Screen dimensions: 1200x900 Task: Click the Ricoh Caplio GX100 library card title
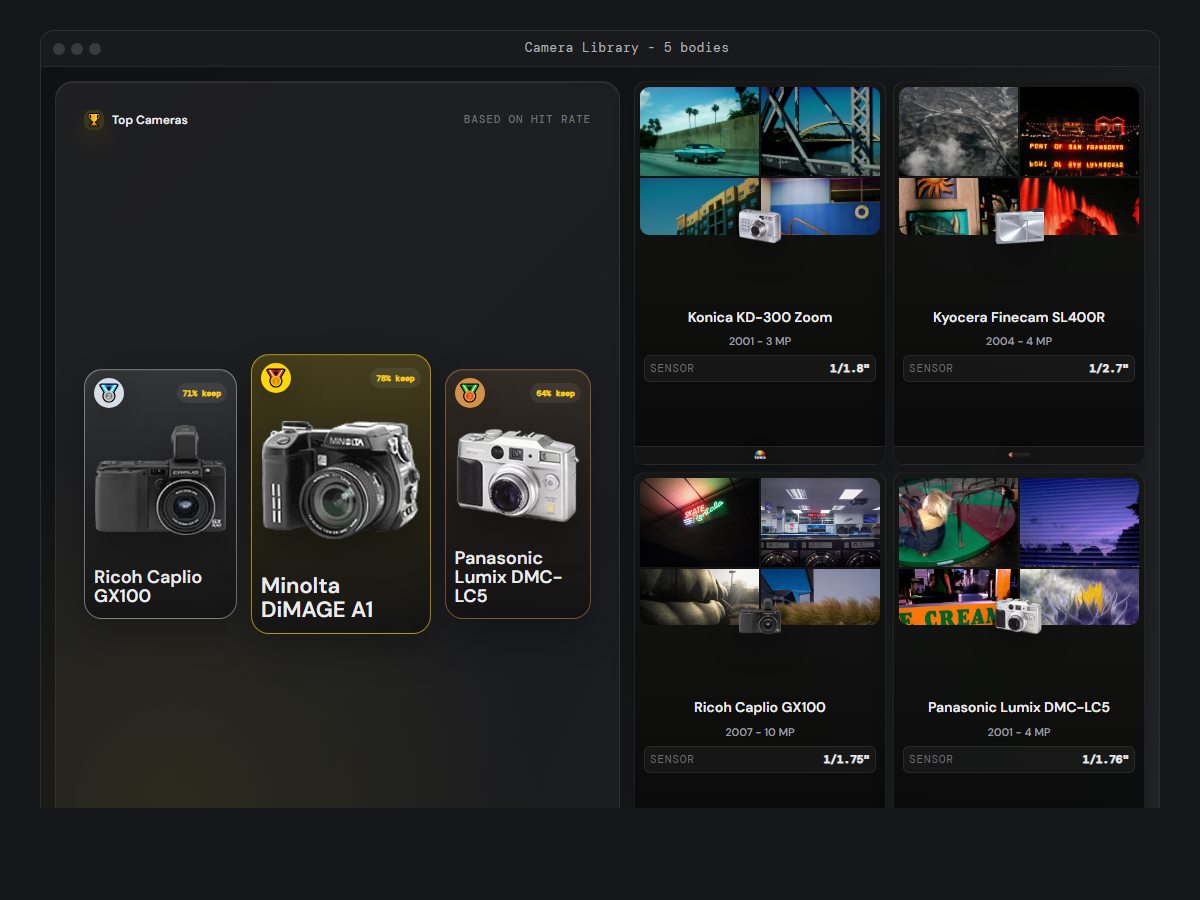(x=760, y=707)
